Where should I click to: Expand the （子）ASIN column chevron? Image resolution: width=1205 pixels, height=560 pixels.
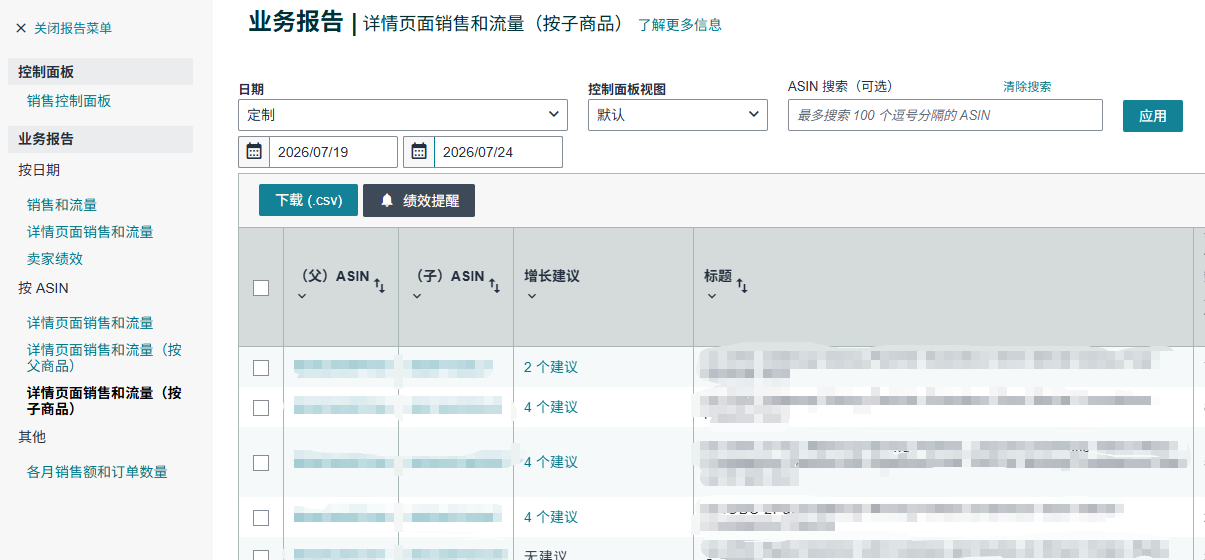418,296
